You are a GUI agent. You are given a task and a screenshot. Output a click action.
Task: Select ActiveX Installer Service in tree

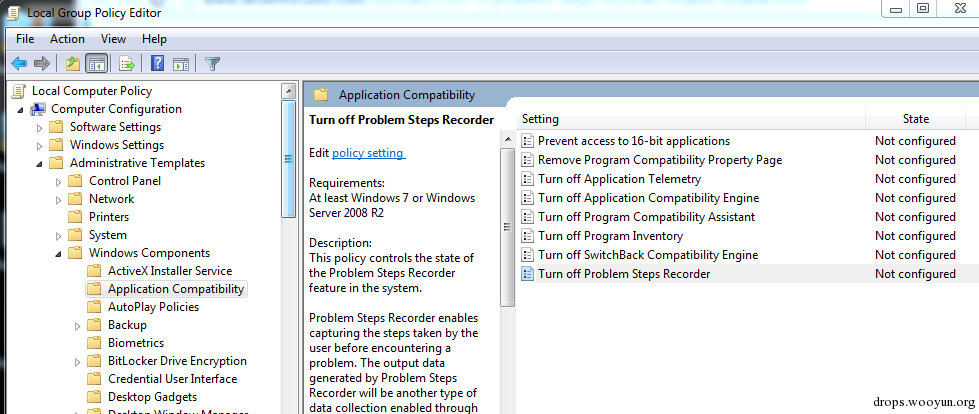(x=170, y=271)
